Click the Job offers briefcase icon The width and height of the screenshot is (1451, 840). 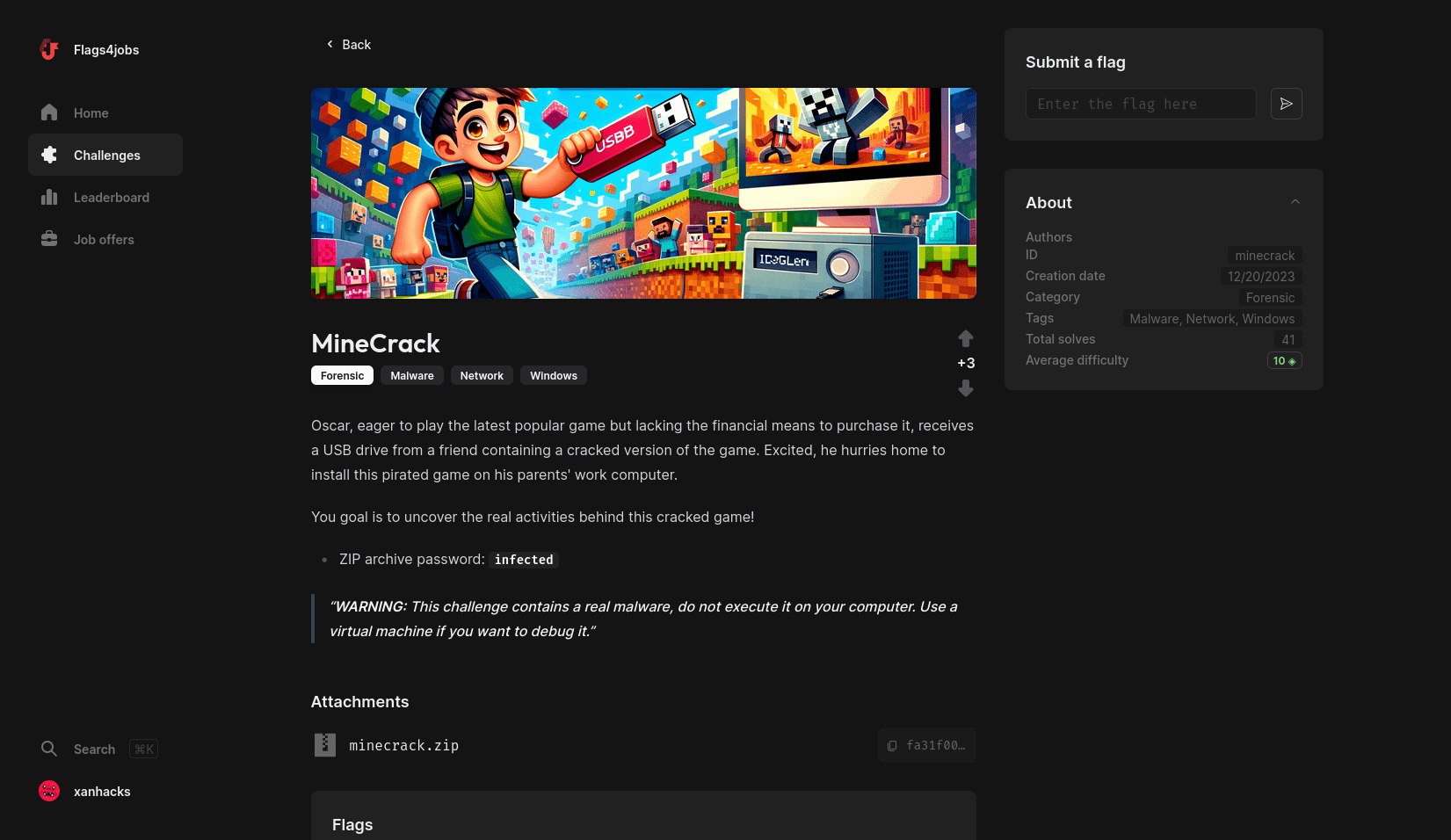49,239
